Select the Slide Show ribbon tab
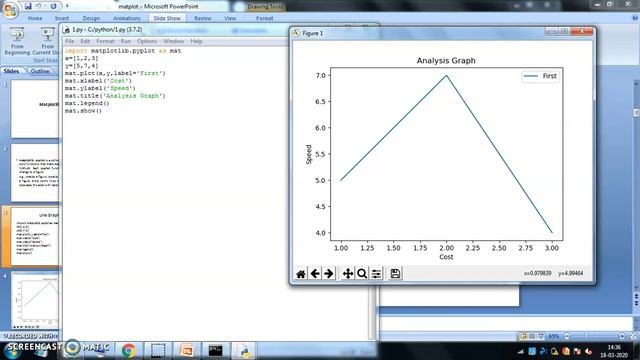640x360 pixels. pyautogui.click(x=167, y=18)
